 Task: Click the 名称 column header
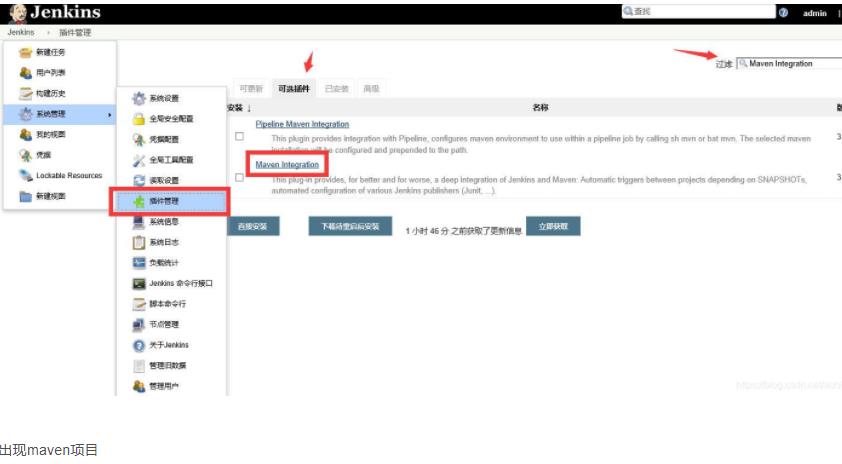coord(540,108)
